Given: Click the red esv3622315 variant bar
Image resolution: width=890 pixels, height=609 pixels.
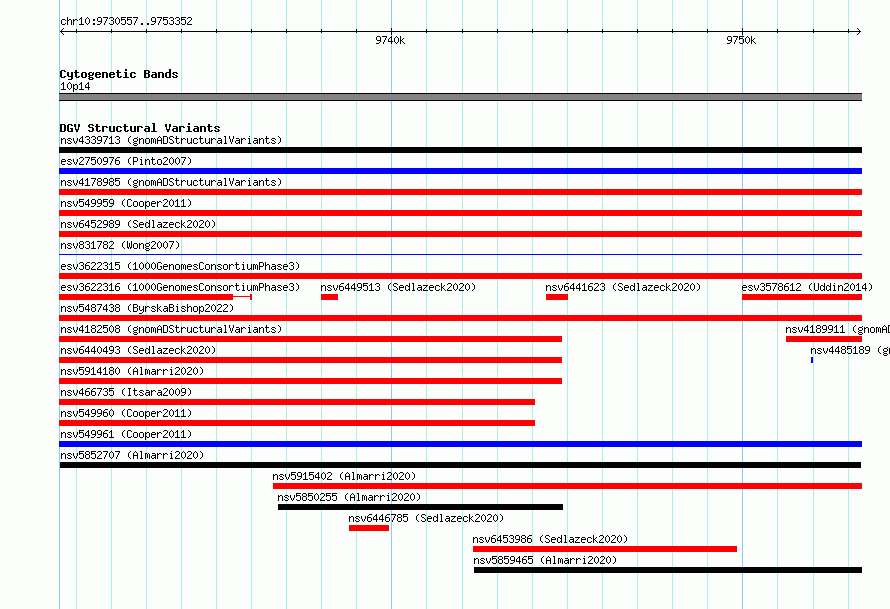Looking at the screenshot, I should coord(460,276).
